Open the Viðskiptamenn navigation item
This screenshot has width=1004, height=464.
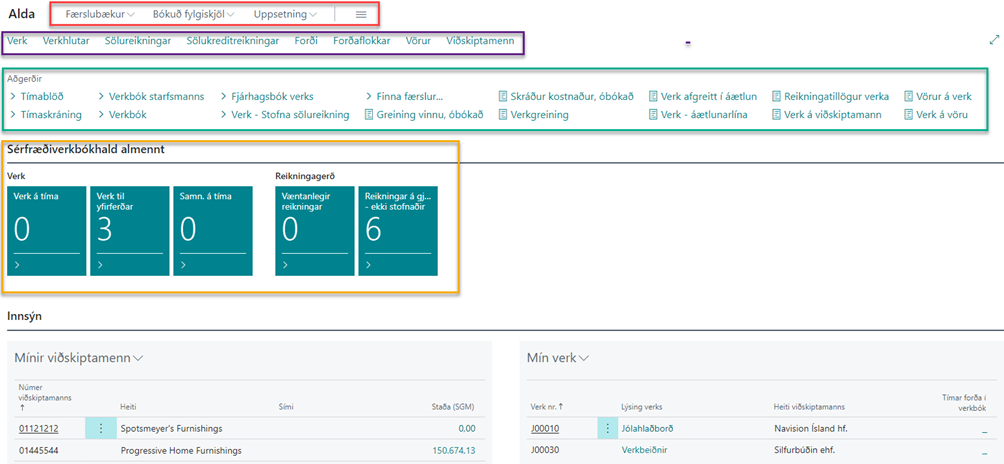(x=480, y=41)
